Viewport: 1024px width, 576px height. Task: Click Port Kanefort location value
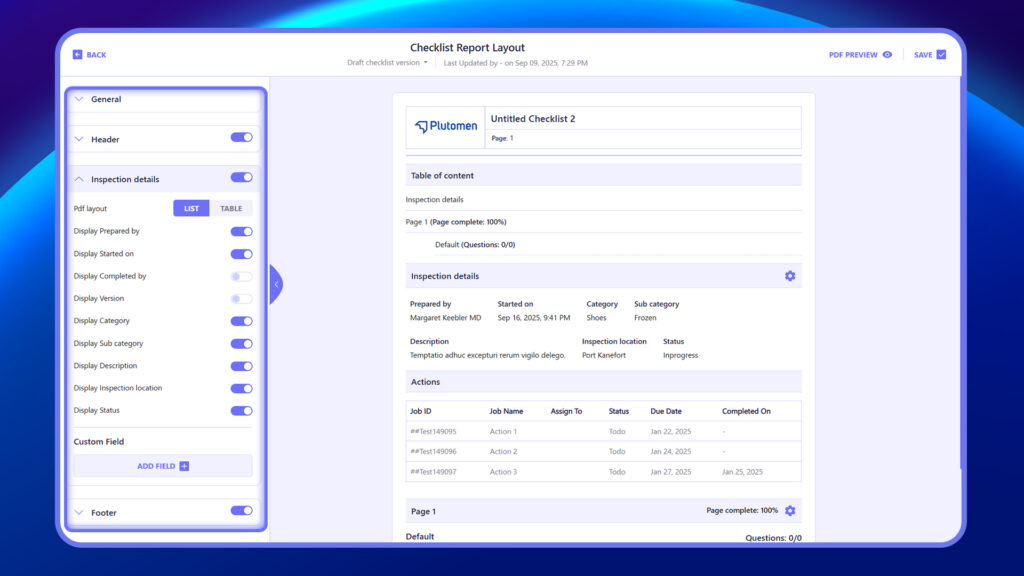(x=603, y=355)
